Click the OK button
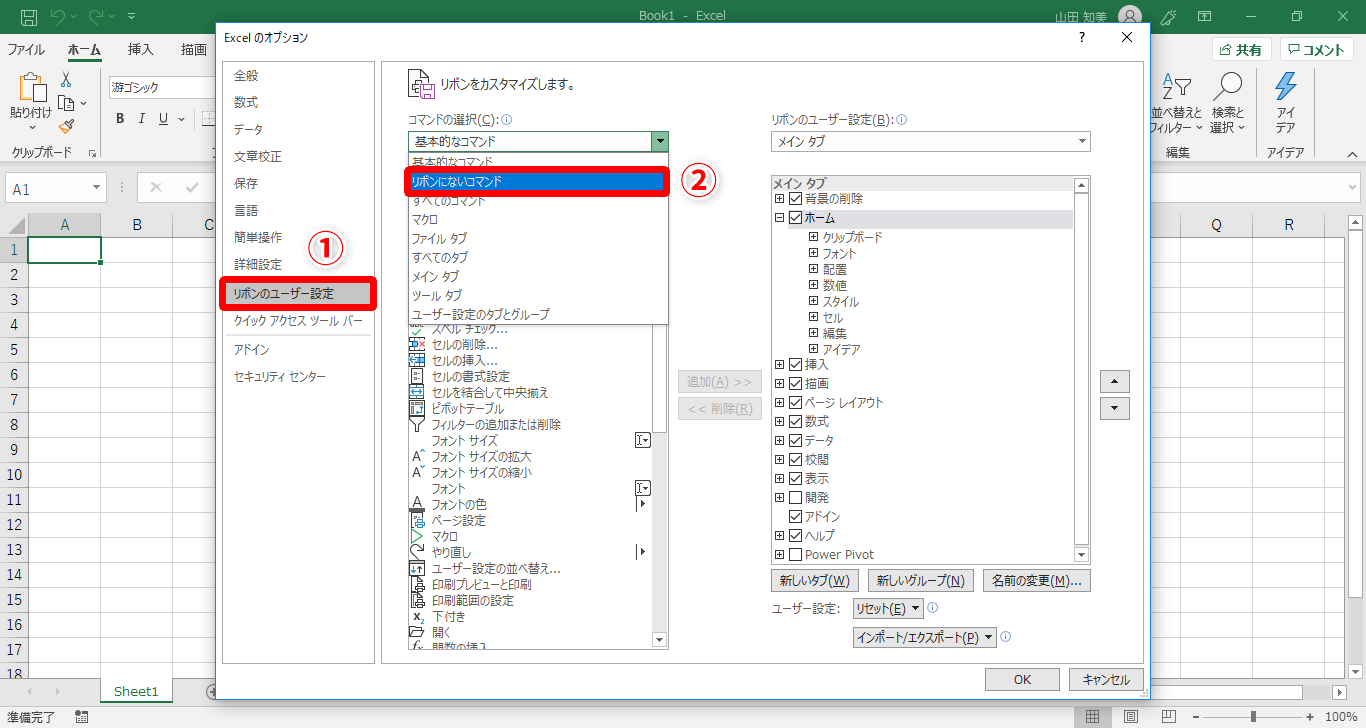The width and height of the screenshot is (1366, 728). (1022, 680)
